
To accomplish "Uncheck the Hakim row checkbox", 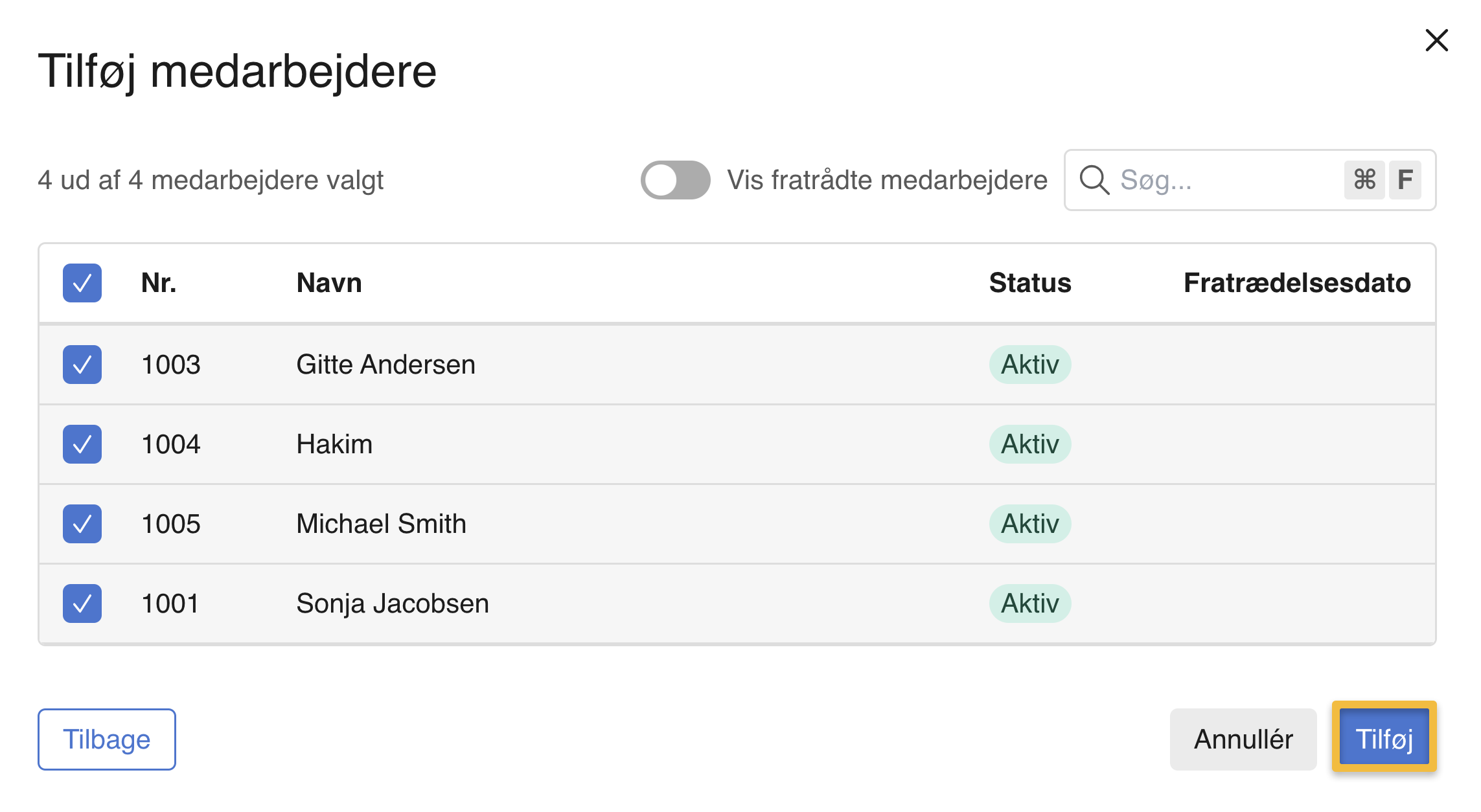I will click(x=82, y=444).
